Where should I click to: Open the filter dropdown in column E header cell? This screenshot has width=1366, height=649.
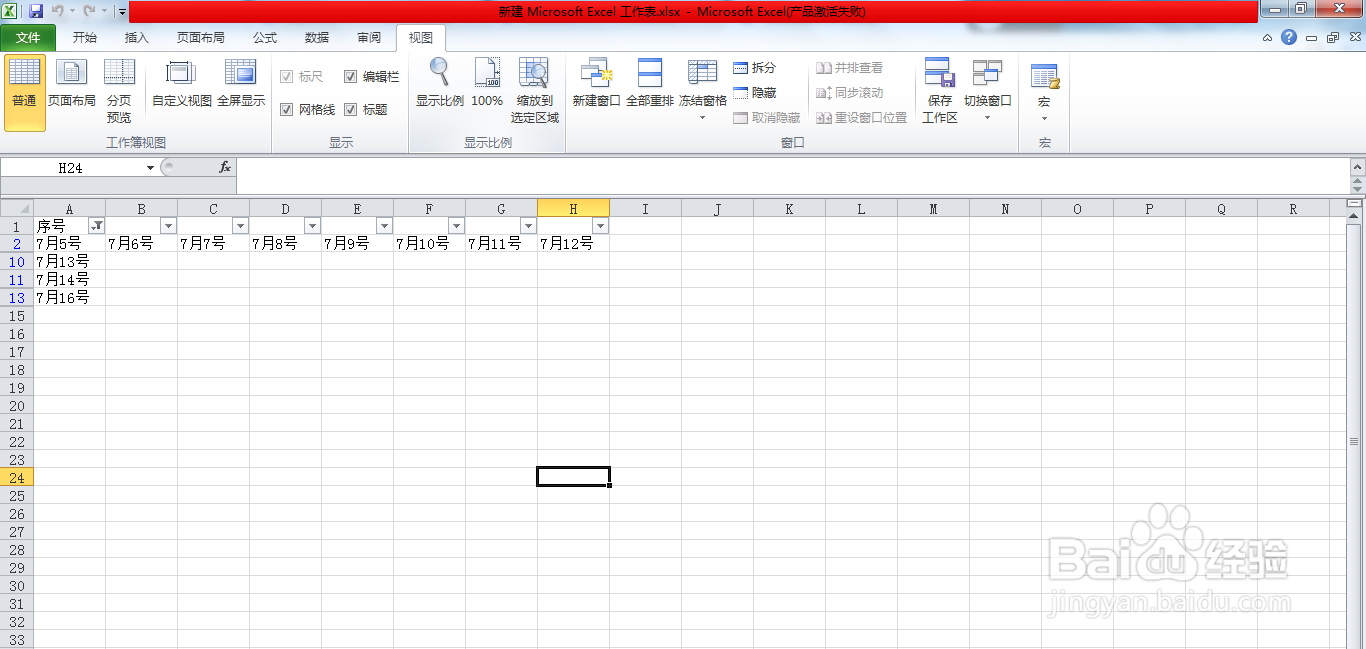385,226
